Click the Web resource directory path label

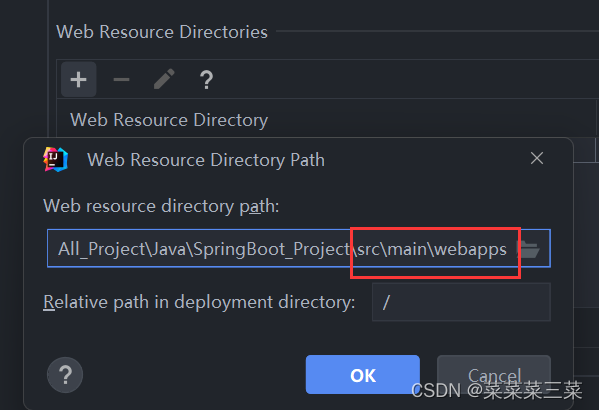coord(161,206)
